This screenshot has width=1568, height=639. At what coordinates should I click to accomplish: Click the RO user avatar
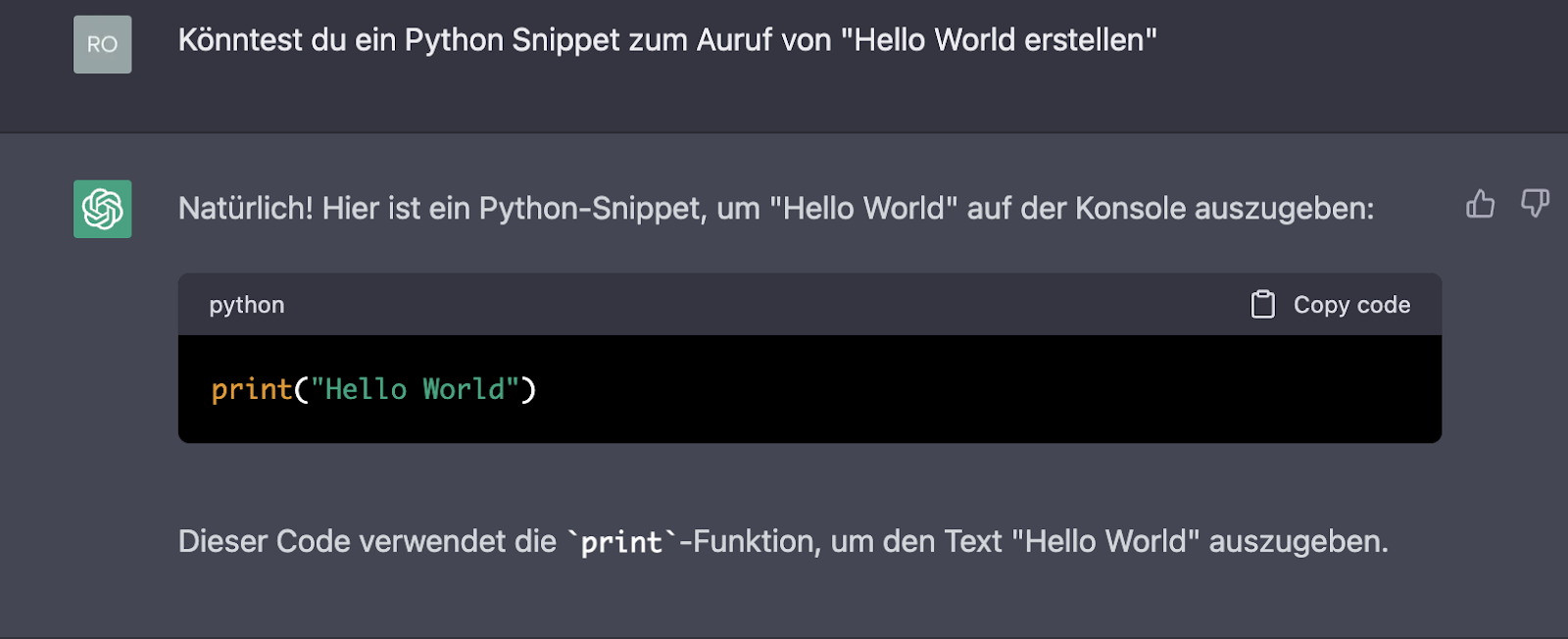click(103, 44)
